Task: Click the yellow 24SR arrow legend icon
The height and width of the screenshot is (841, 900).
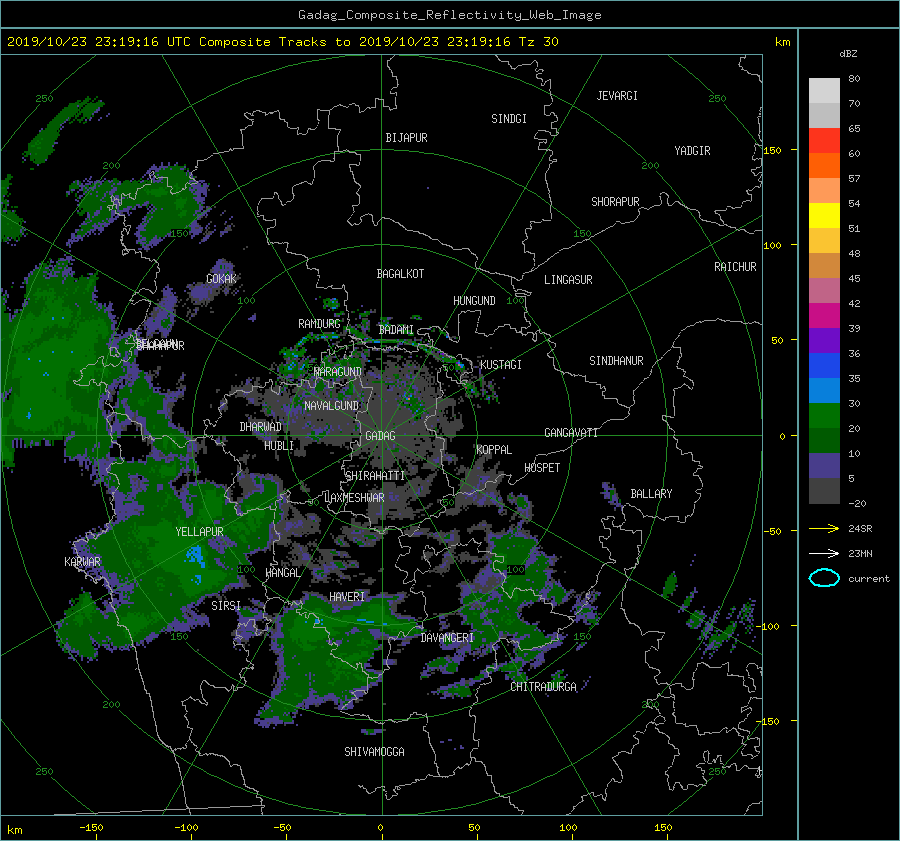Action: (x=824, y=528)
